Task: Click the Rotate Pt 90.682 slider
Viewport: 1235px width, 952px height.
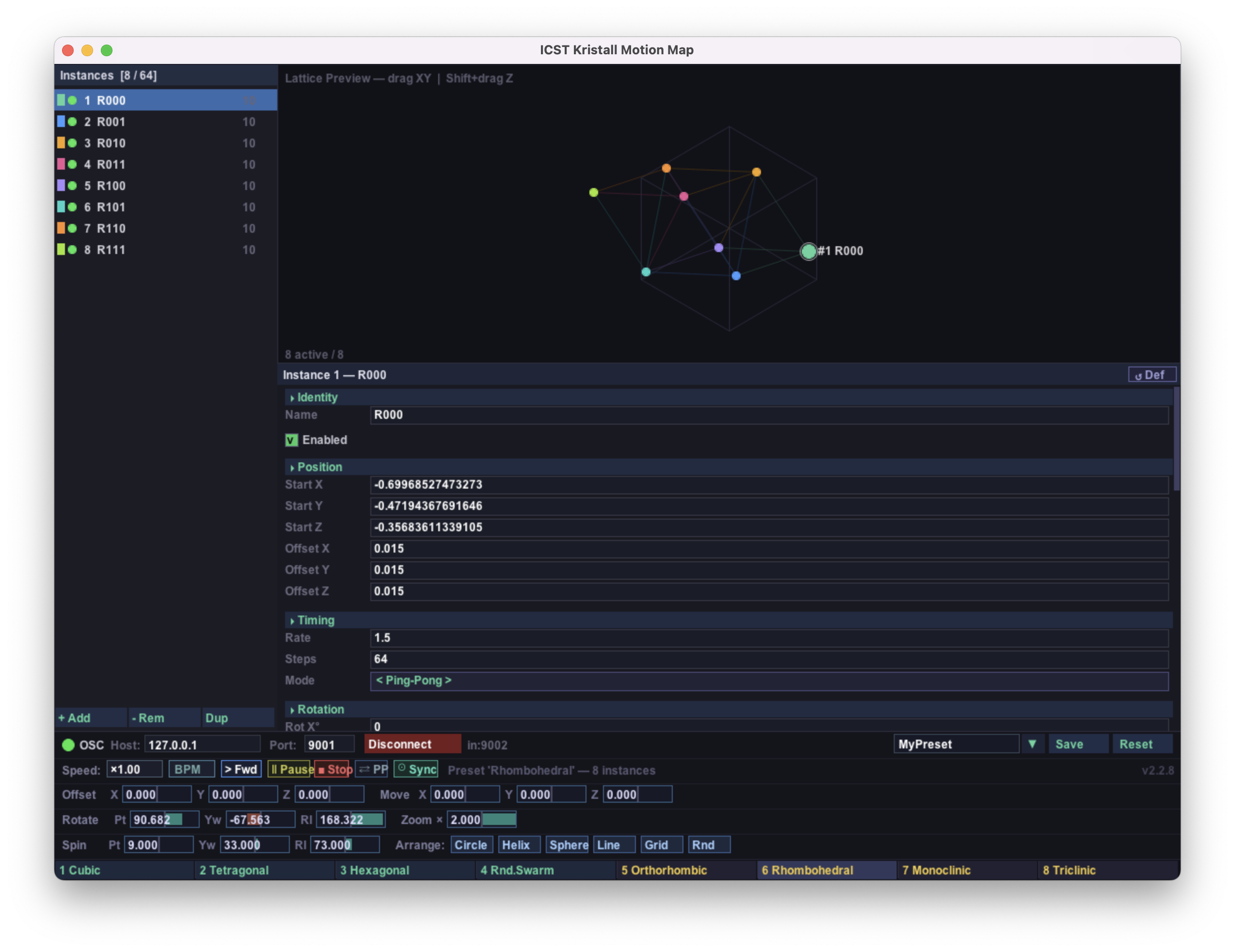Action: point(165,820)
